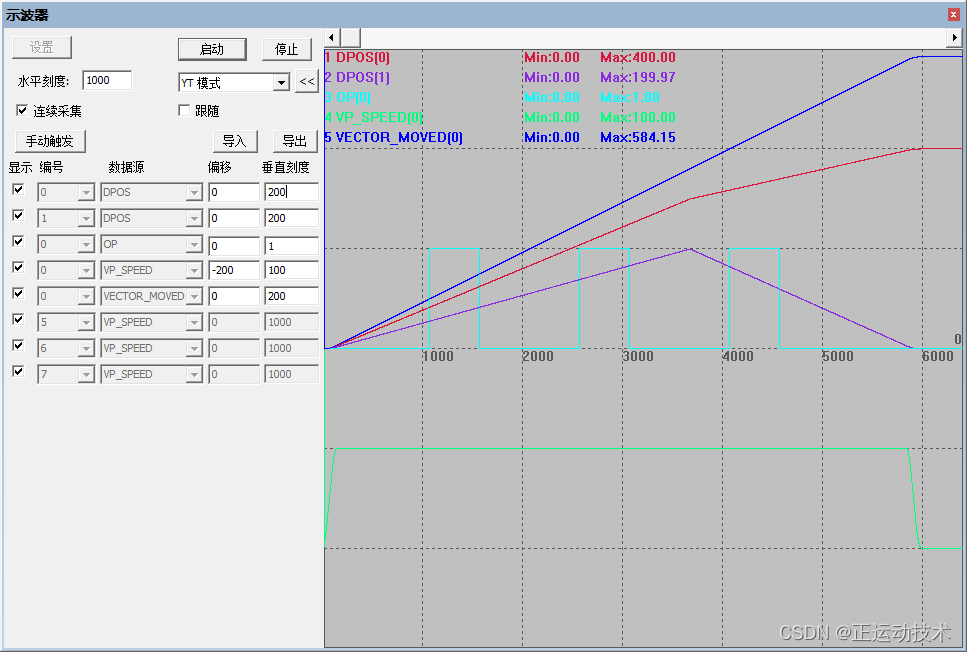Click the 5000 time axis label

[837, 356]
